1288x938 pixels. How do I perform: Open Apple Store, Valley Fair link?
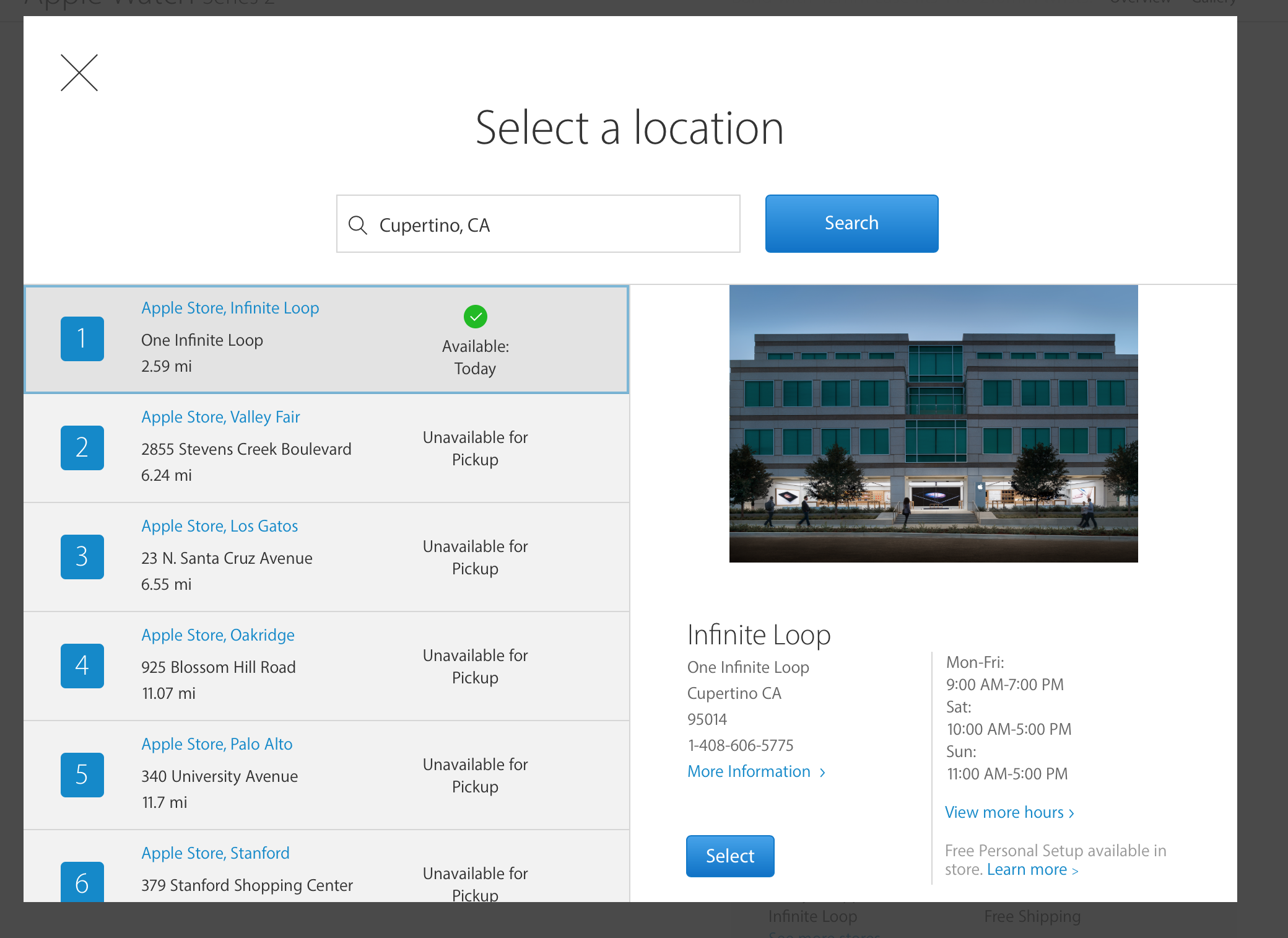[220, 417]
